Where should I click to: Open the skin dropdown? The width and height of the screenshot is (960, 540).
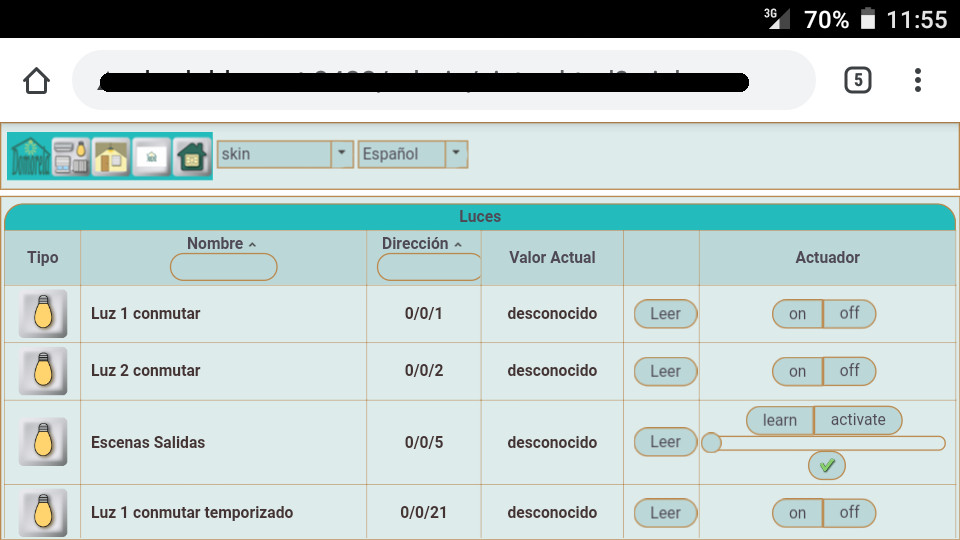coord(285,154)
